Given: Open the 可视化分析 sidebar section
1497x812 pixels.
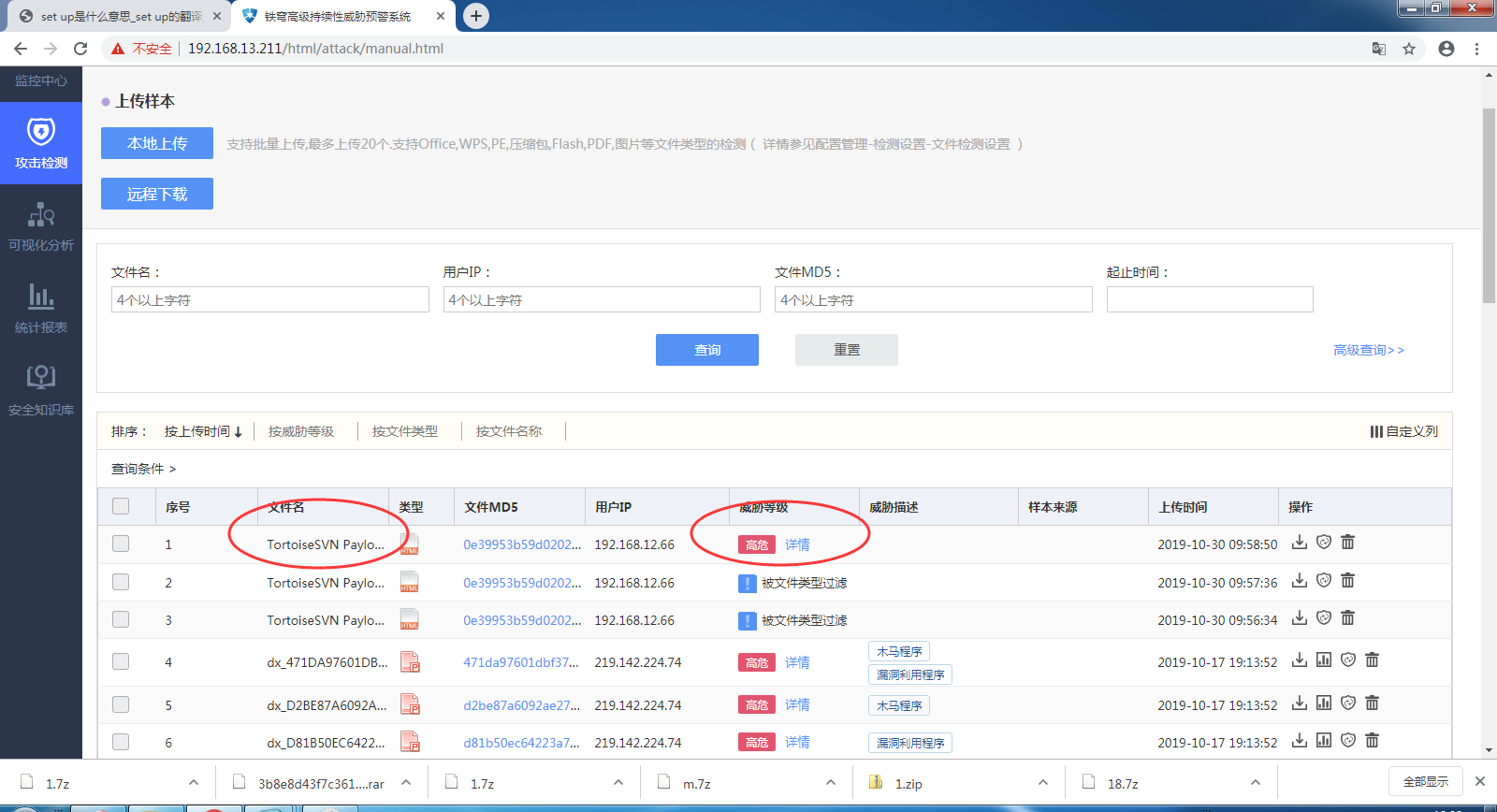Looking at the screenshot, I should coord(41,226).
